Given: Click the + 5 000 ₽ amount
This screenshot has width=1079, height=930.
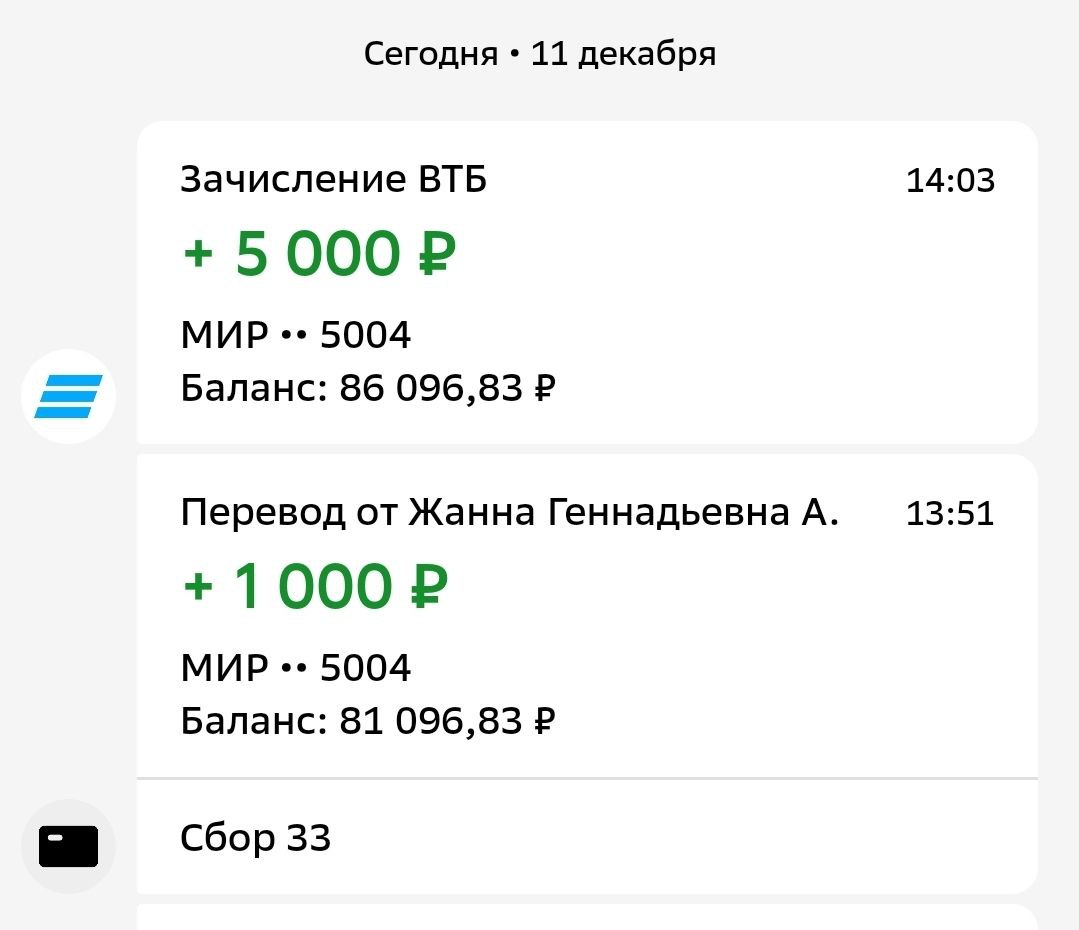Looking at the screenshot, I should point(319,254).
